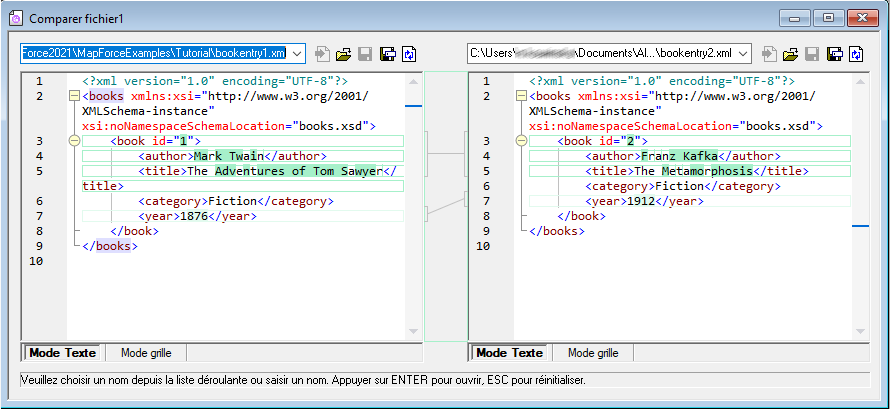
Task: Switch right pane to Mode Texte
Action: (509, 353)
